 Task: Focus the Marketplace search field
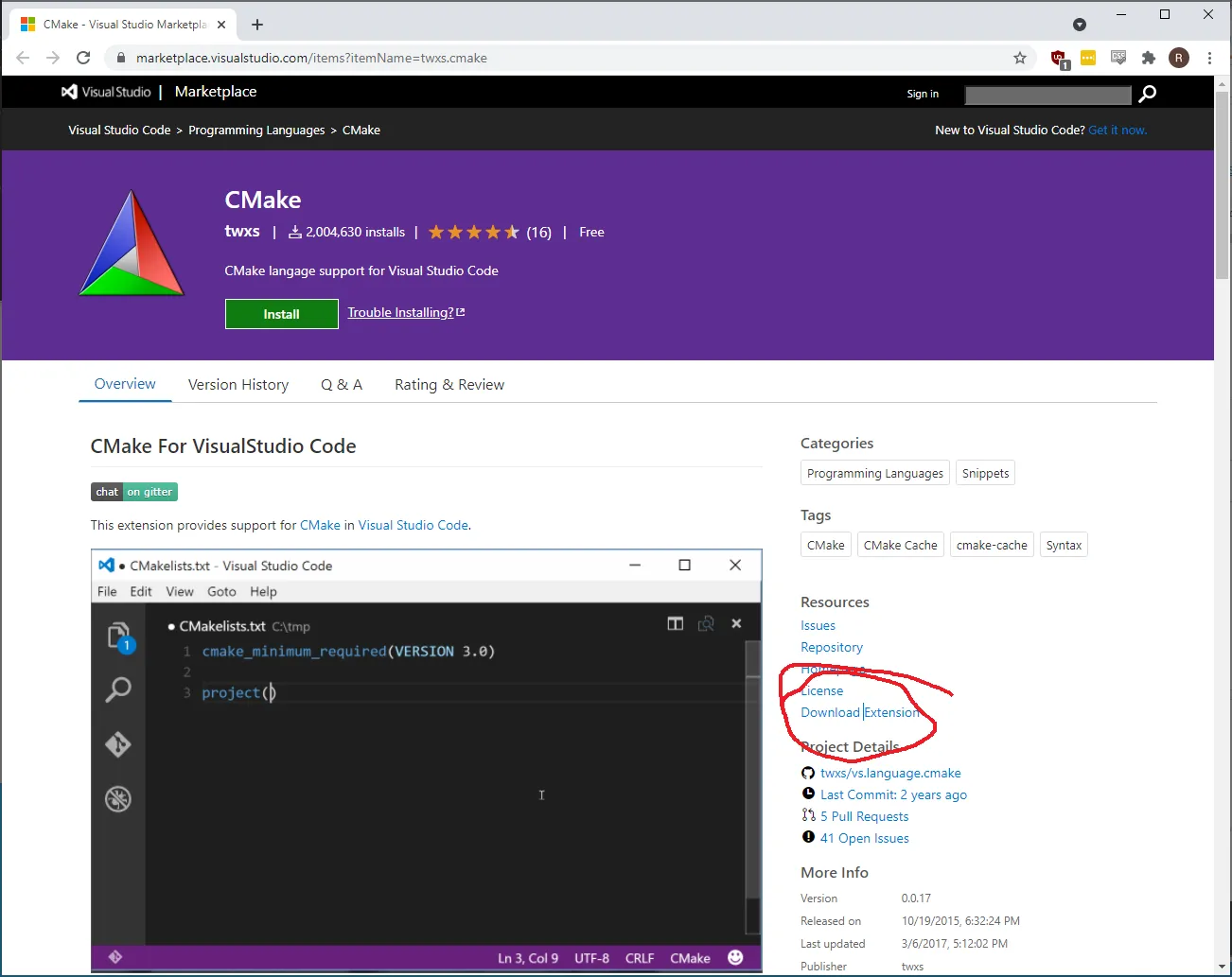[x=1048, y=95]
